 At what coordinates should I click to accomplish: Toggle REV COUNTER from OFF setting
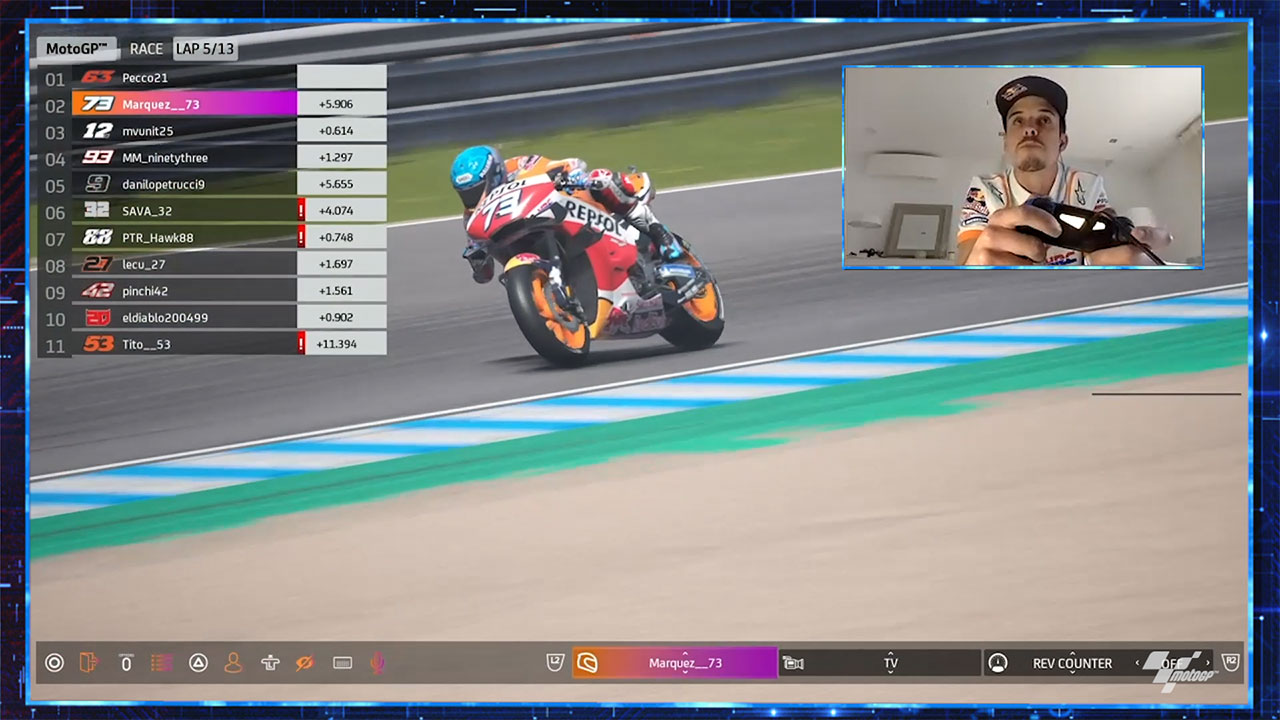click(1172, 663)
